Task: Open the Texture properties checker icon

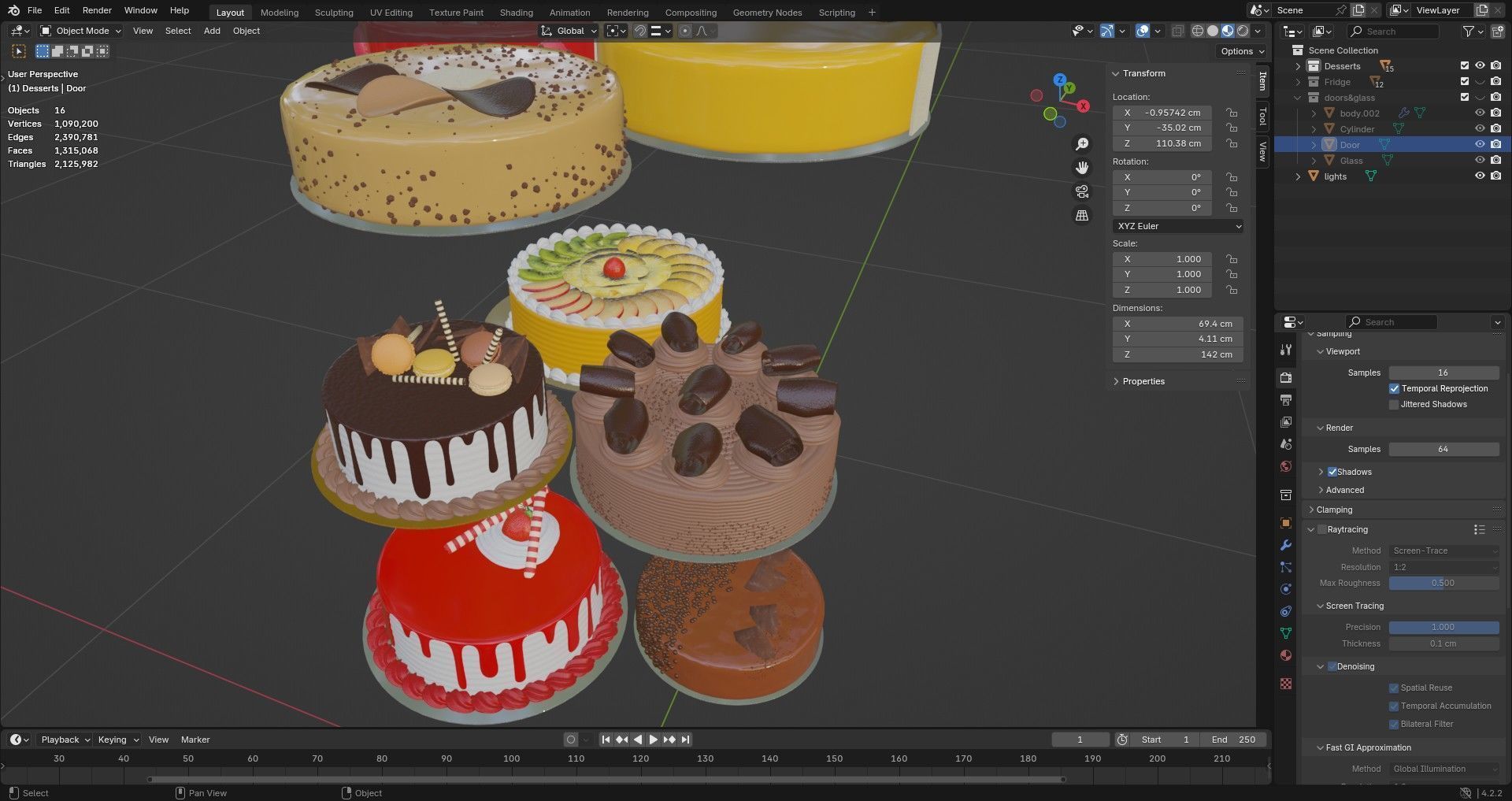Action: 1286,684
